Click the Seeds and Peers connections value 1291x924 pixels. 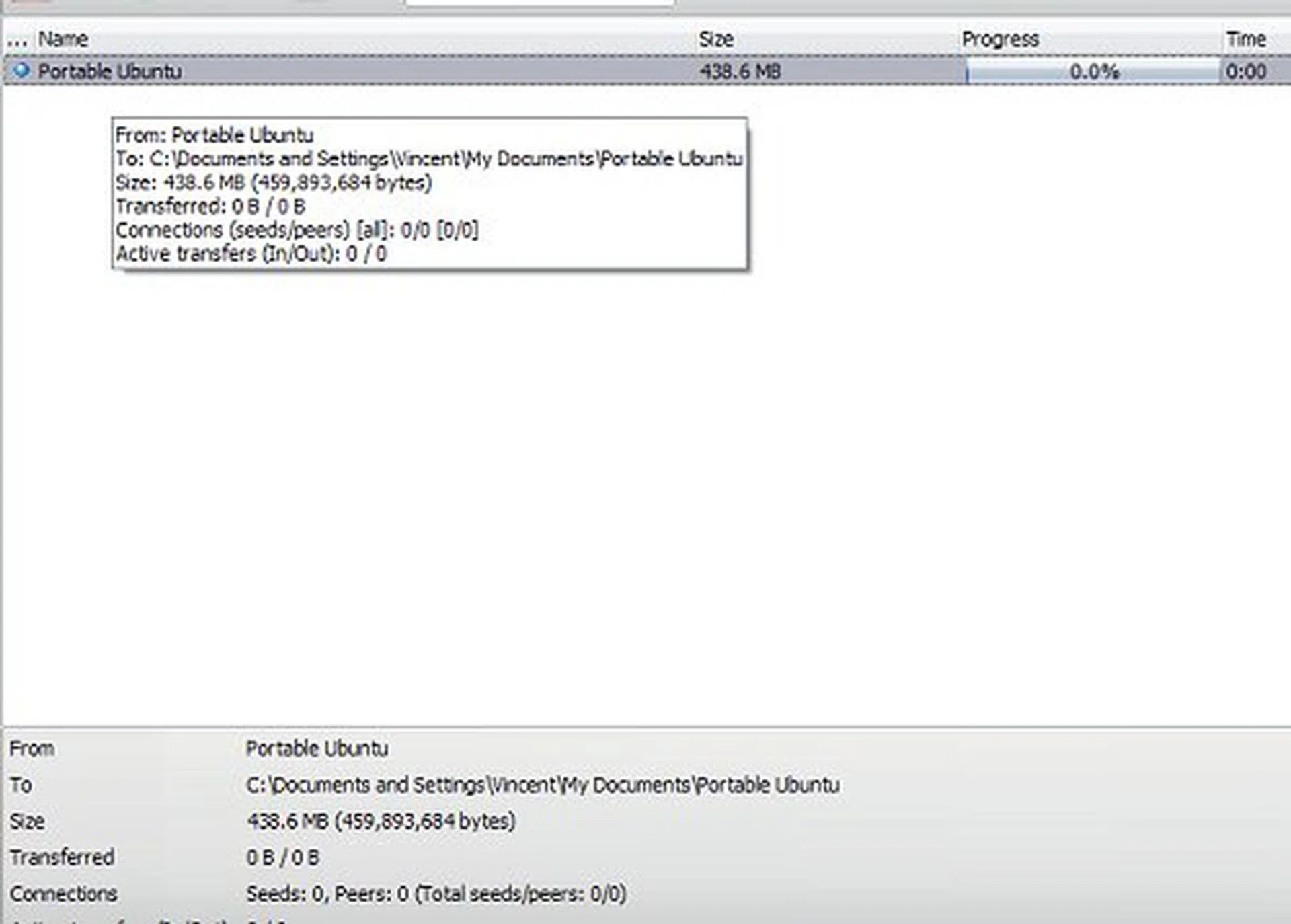[x=436, y=894]
